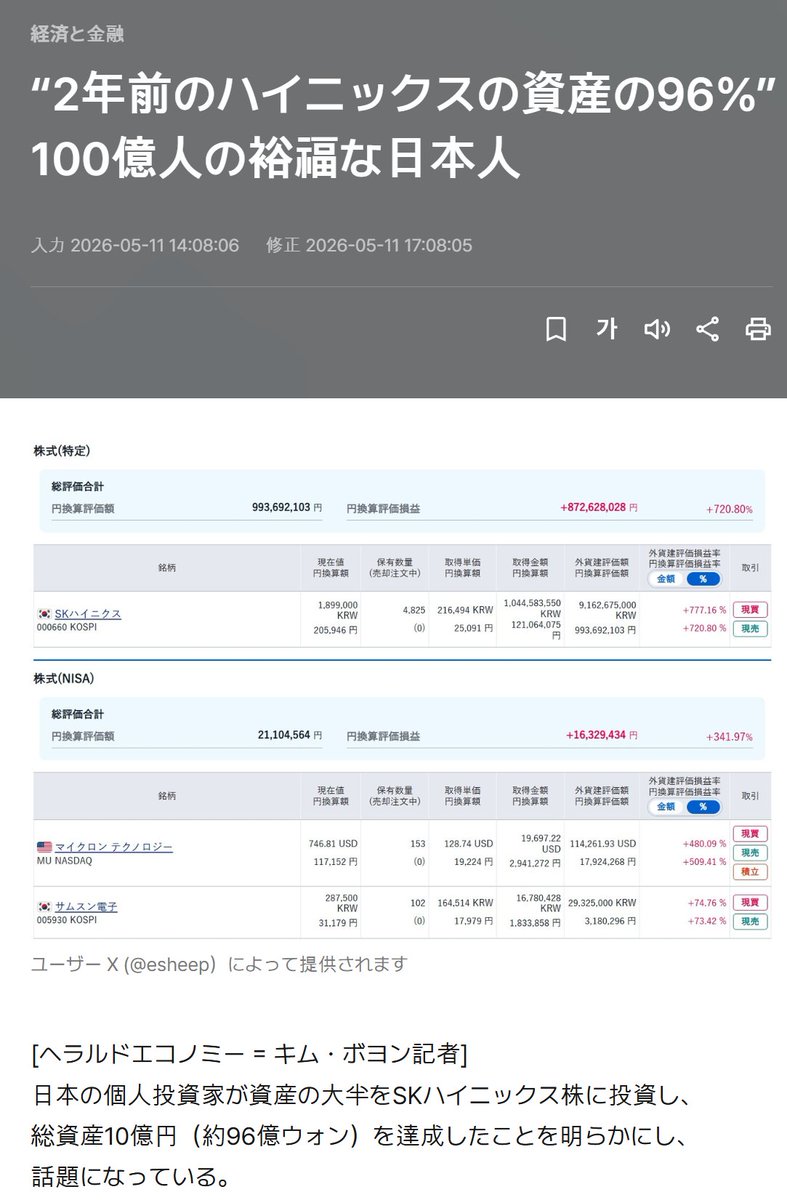Click 積立 button in マイクロン row
The width and height of the screenshot is (787, 1200).
pyautogui.click(x=750, y=872)
